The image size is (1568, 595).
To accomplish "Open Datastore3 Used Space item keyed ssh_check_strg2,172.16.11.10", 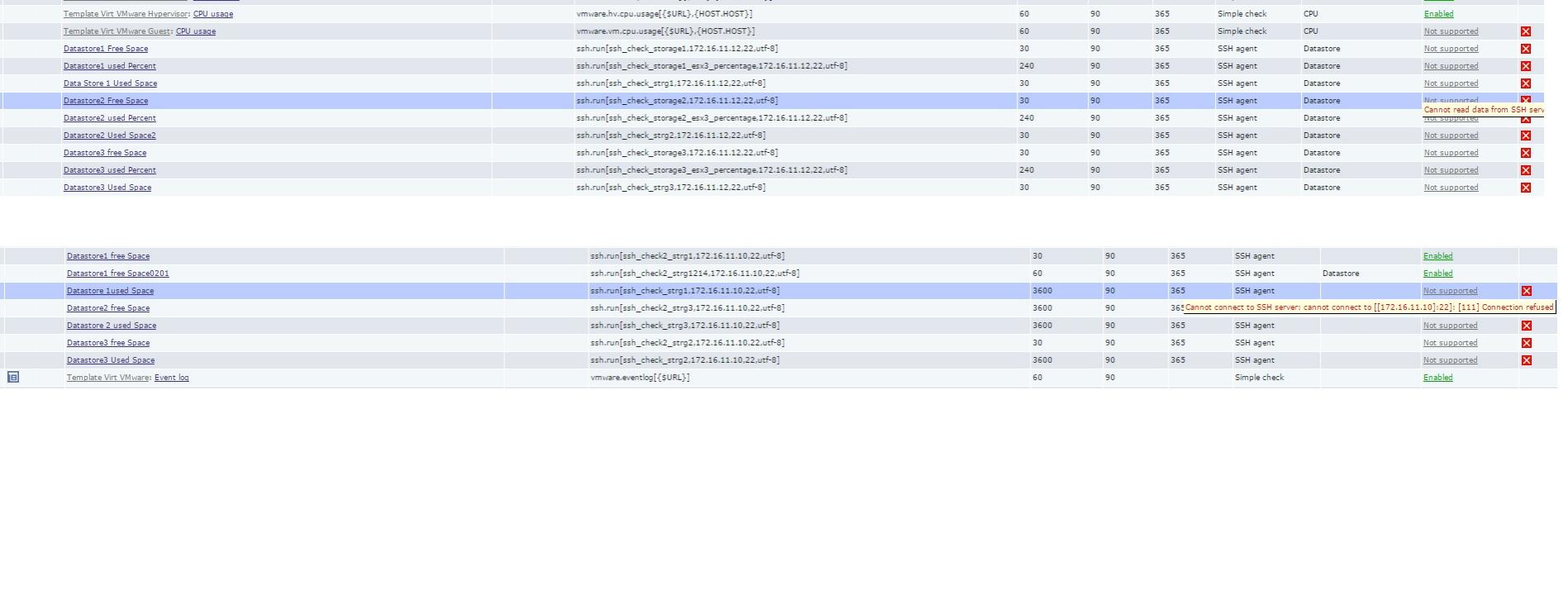I will (111, 360).
